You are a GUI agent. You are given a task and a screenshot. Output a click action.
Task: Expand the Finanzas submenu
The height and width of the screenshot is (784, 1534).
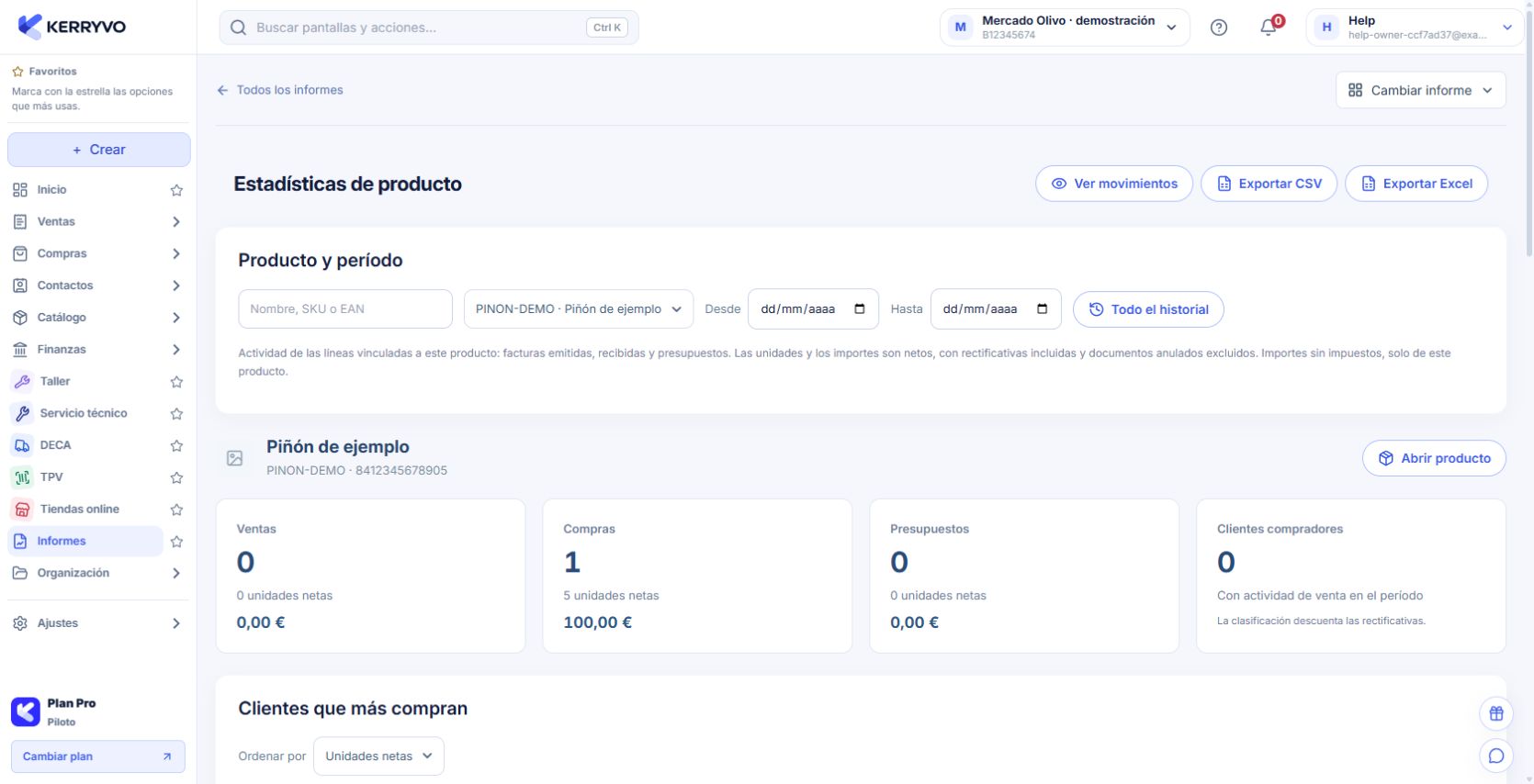(x=176, y=350)
